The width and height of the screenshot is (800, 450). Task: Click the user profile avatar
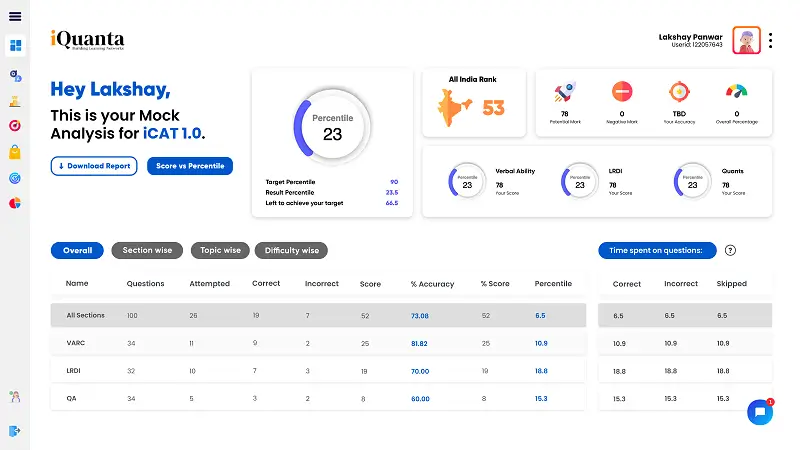(746, 40)
